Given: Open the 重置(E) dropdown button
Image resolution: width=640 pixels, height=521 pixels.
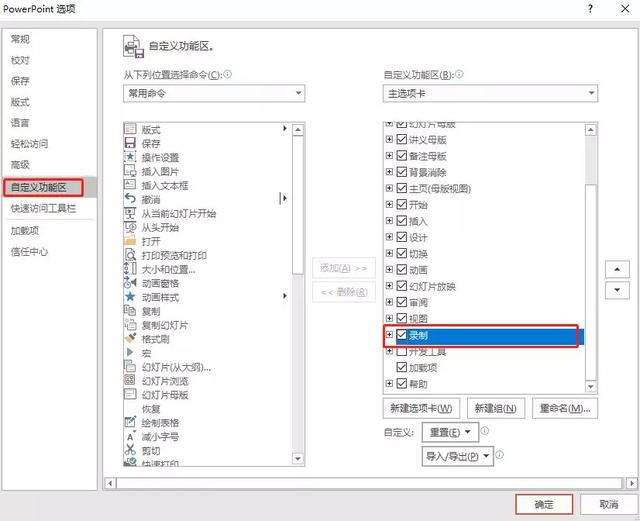Looking at the screenshot, I should pyautogui.click(x=450, y=432).
